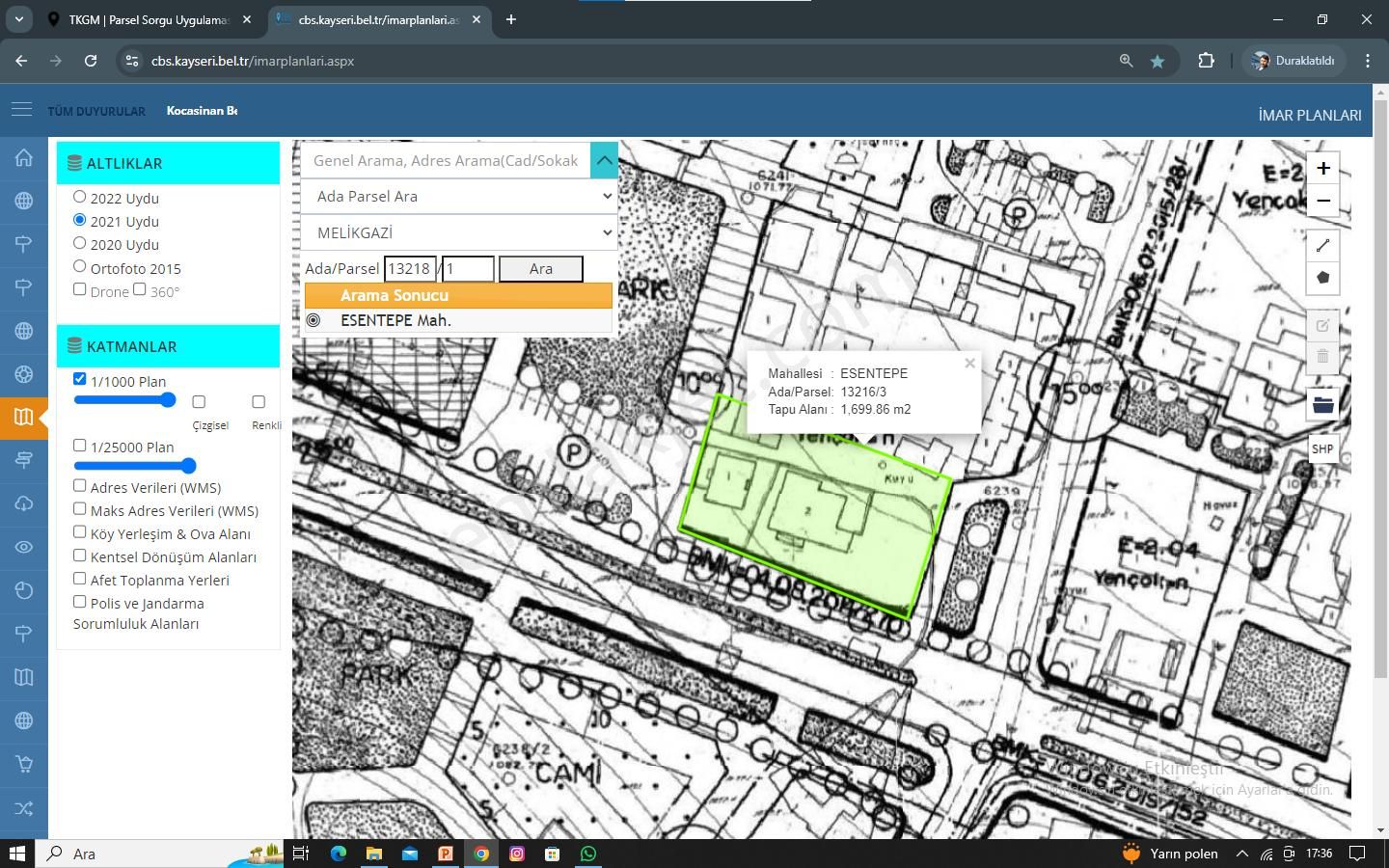The image size is (1389, 868).
Task: Adjust the 1/25000 Plan opacity slider
Action: pos(135,466)
